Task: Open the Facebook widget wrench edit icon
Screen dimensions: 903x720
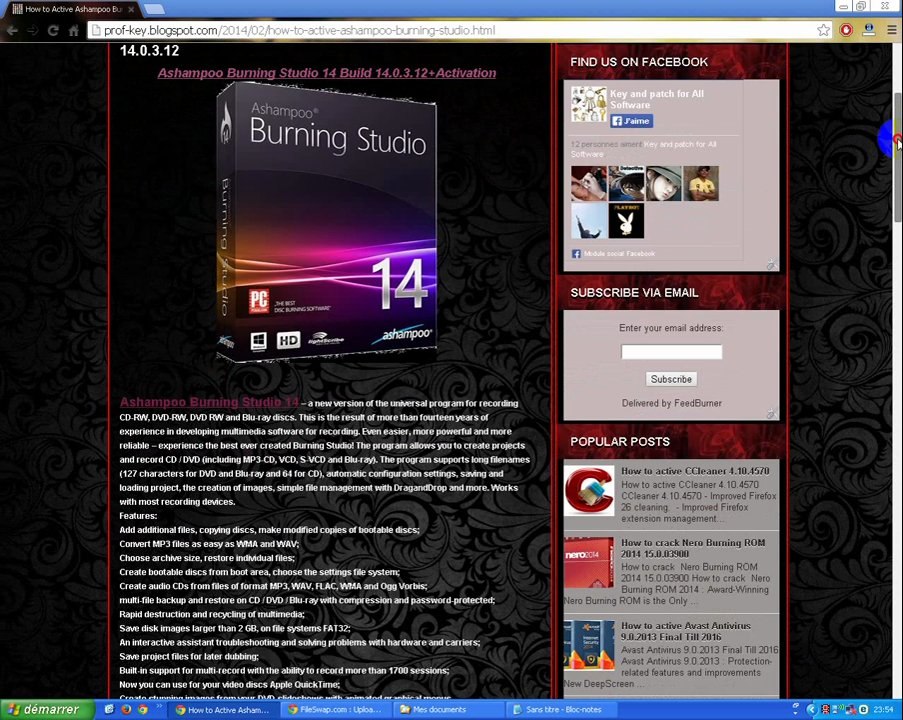Action: pos(772,264)
